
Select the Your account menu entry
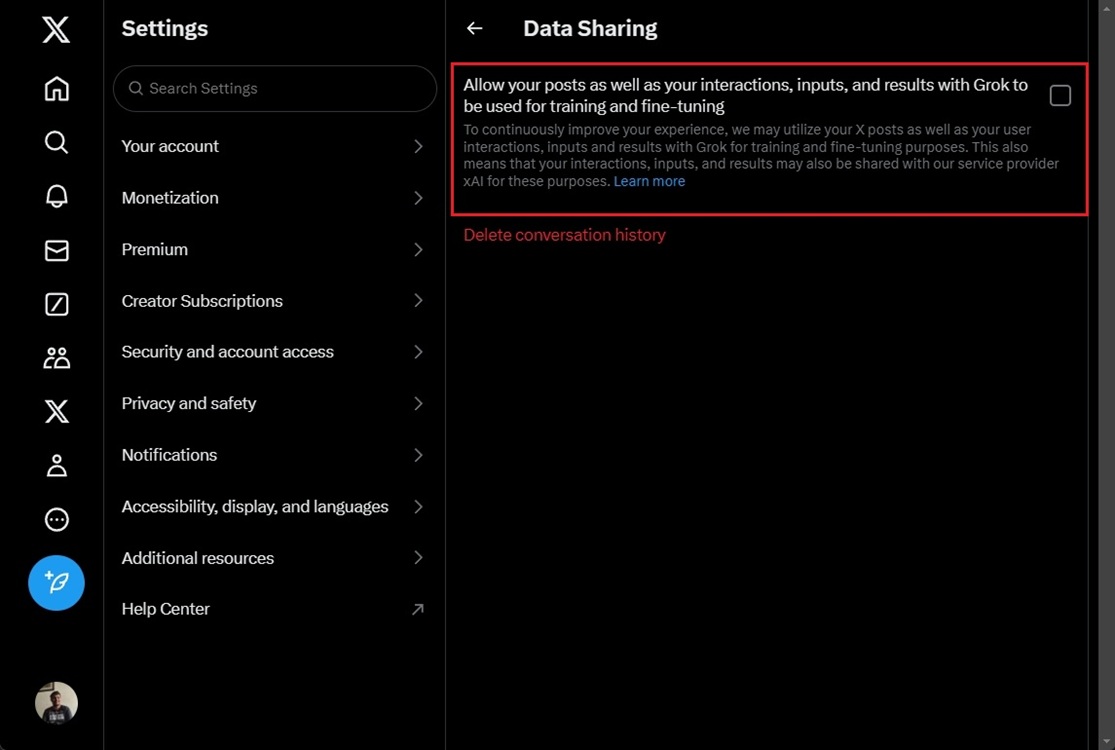274,146
